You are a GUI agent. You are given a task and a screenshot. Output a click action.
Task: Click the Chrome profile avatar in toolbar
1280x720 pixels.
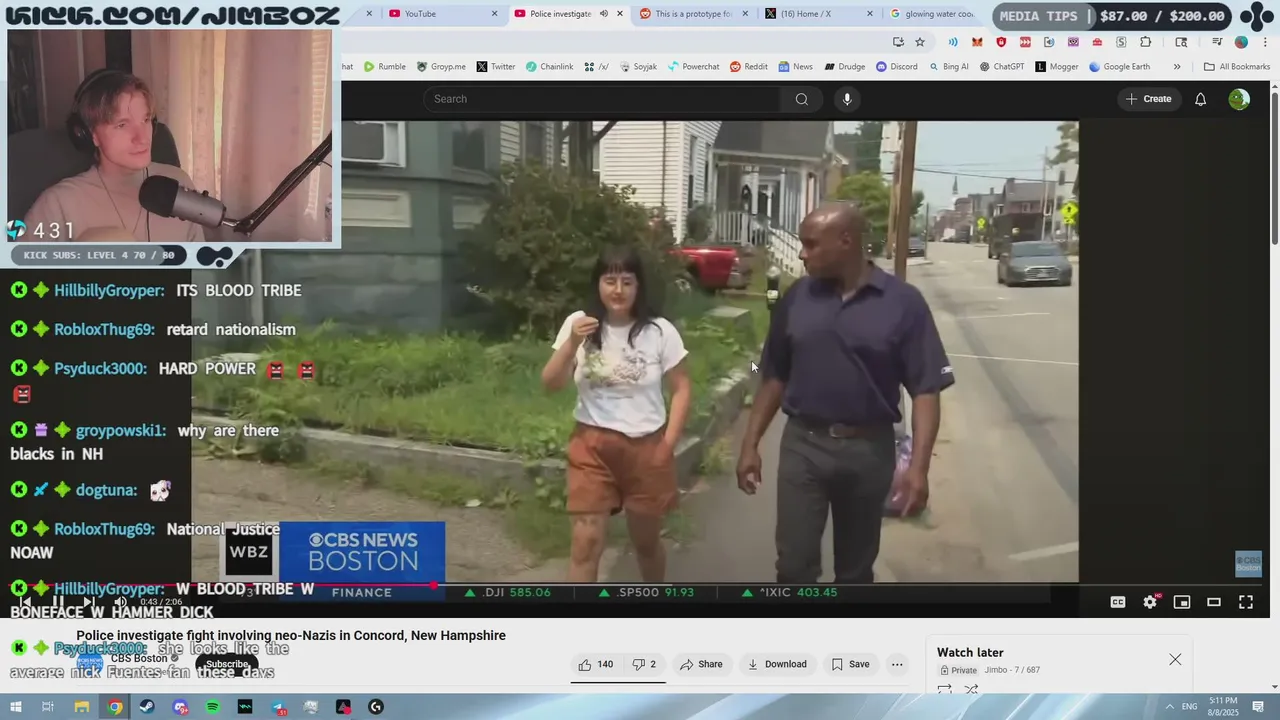[1241, 42]
